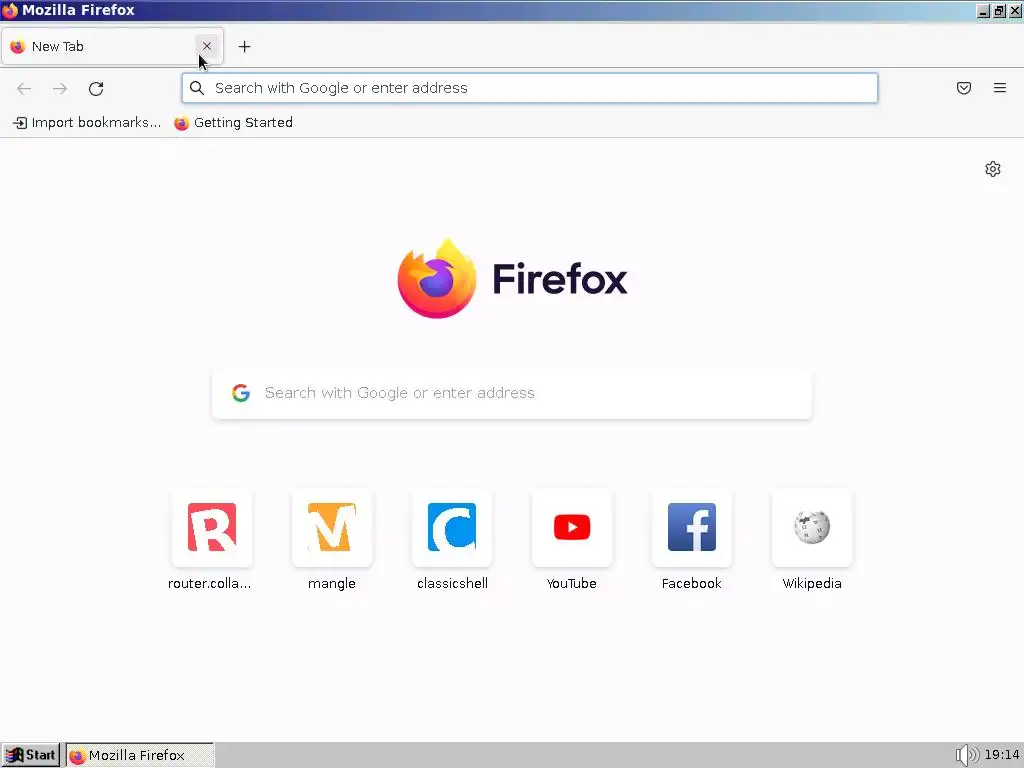Click Import bookmarks toolbar item
The image size is (1024, 768).
point(87,123)
